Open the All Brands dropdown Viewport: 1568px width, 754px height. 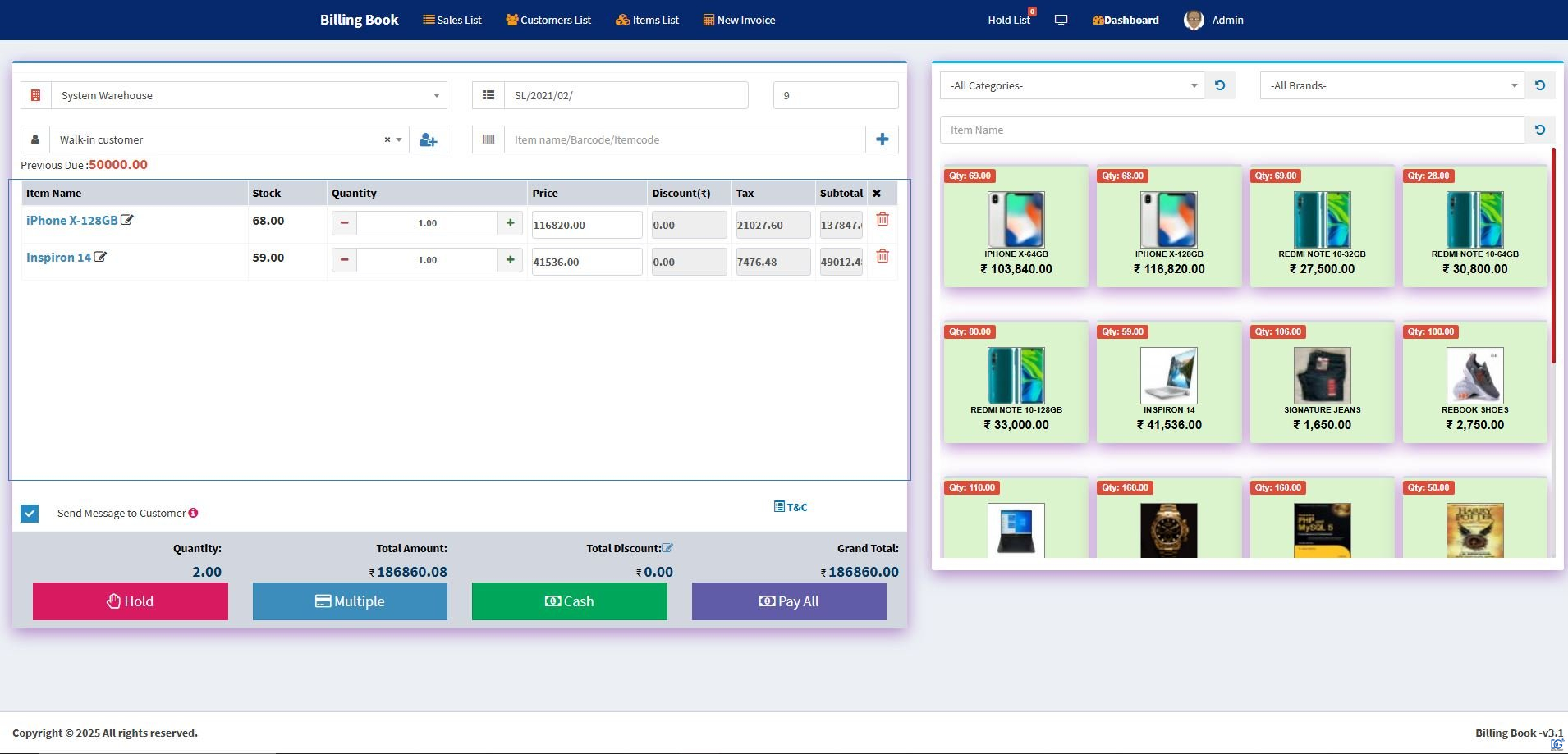(x=1392, y=85)
